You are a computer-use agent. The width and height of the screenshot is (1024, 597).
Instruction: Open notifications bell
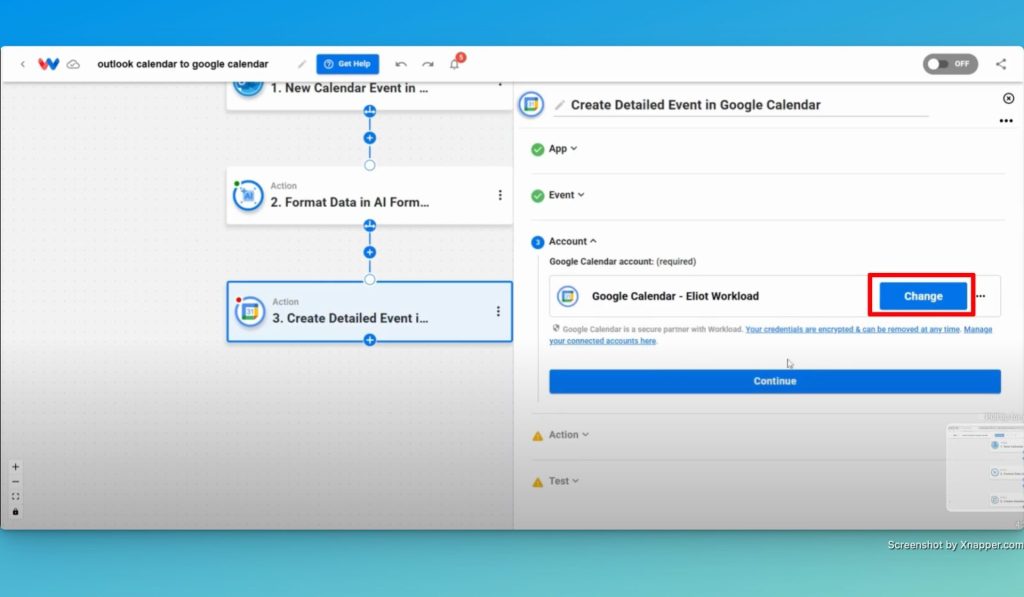(455, 64)
